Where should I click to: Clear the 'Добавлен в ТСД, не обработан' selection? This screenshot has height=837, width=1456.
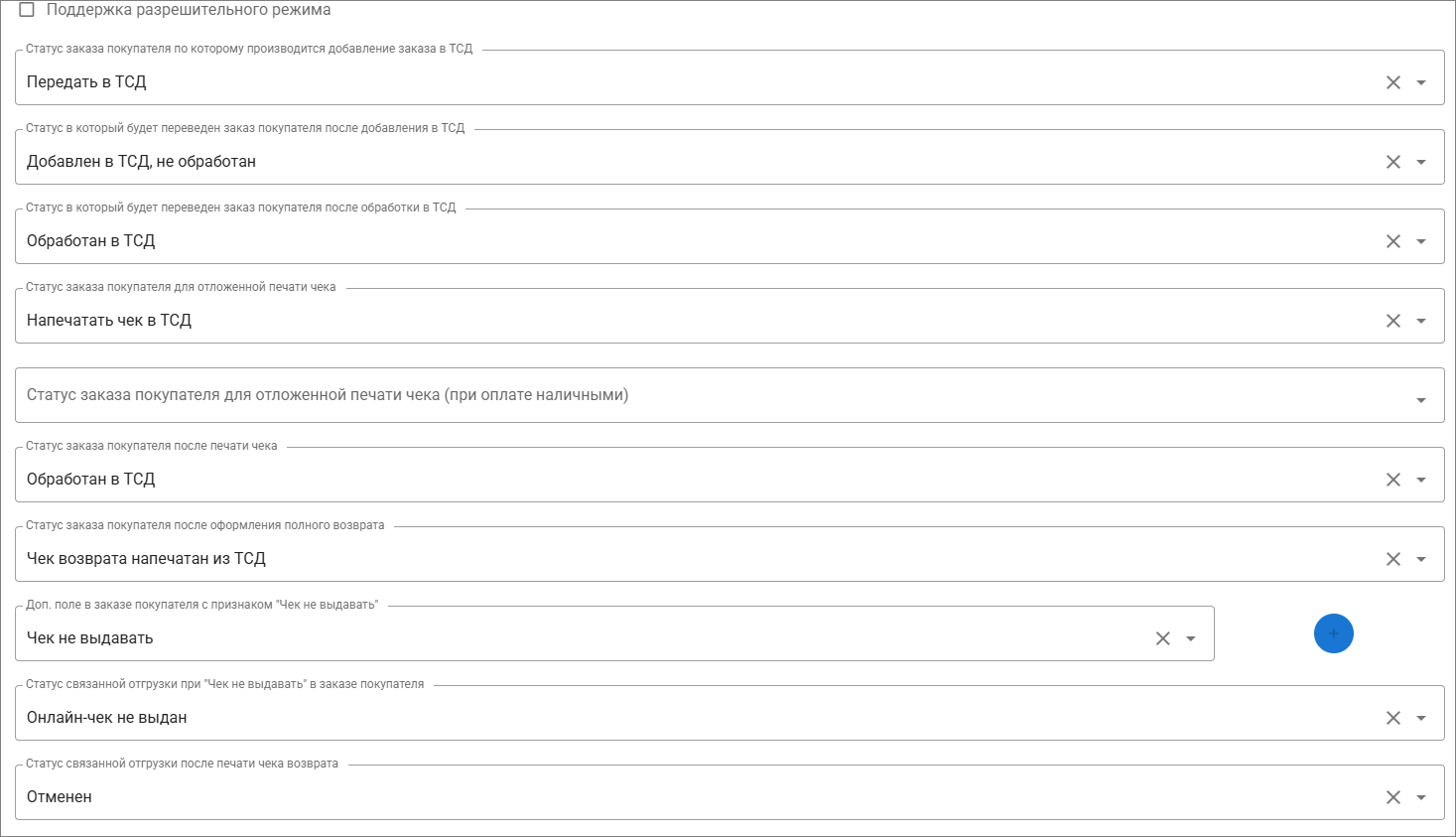coord(1393,162)
